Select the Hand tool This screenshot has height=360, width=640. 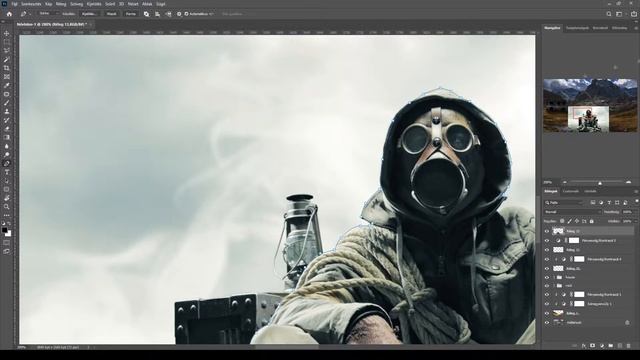[x=7, y=198]
